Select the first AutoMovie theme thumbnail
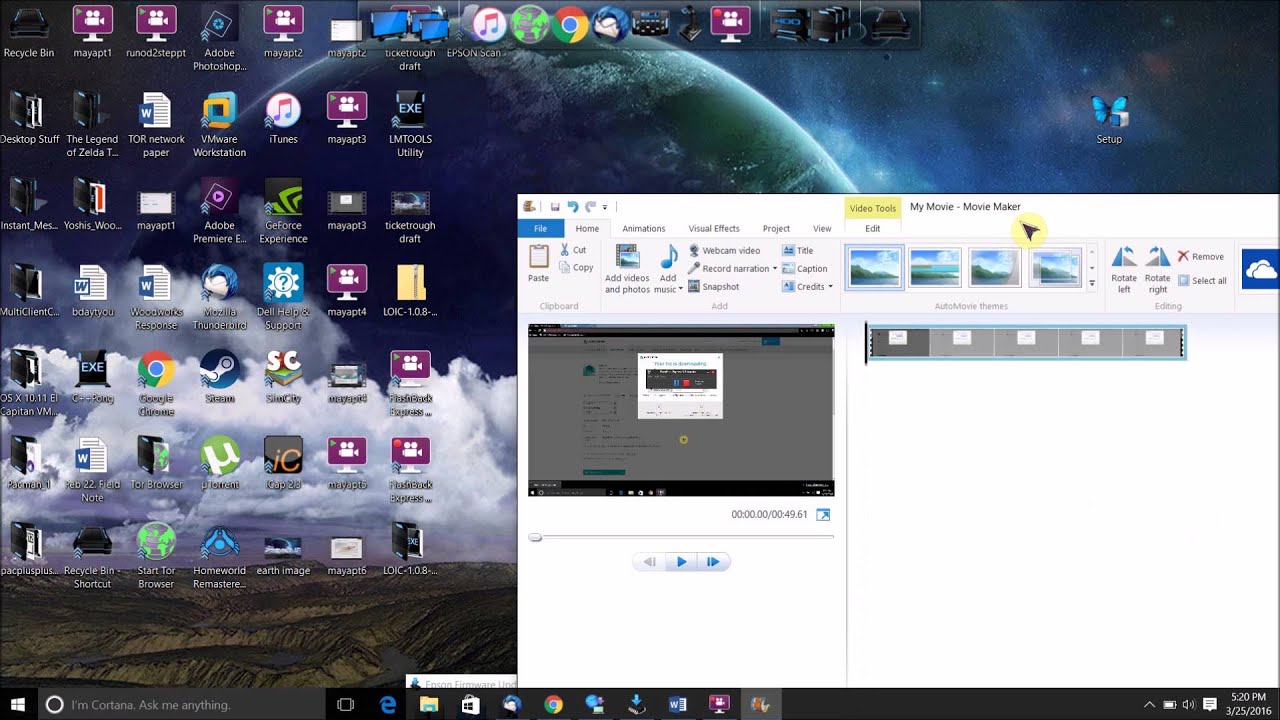Viewport: 1280px width, 720px height. tap(876, 267)
